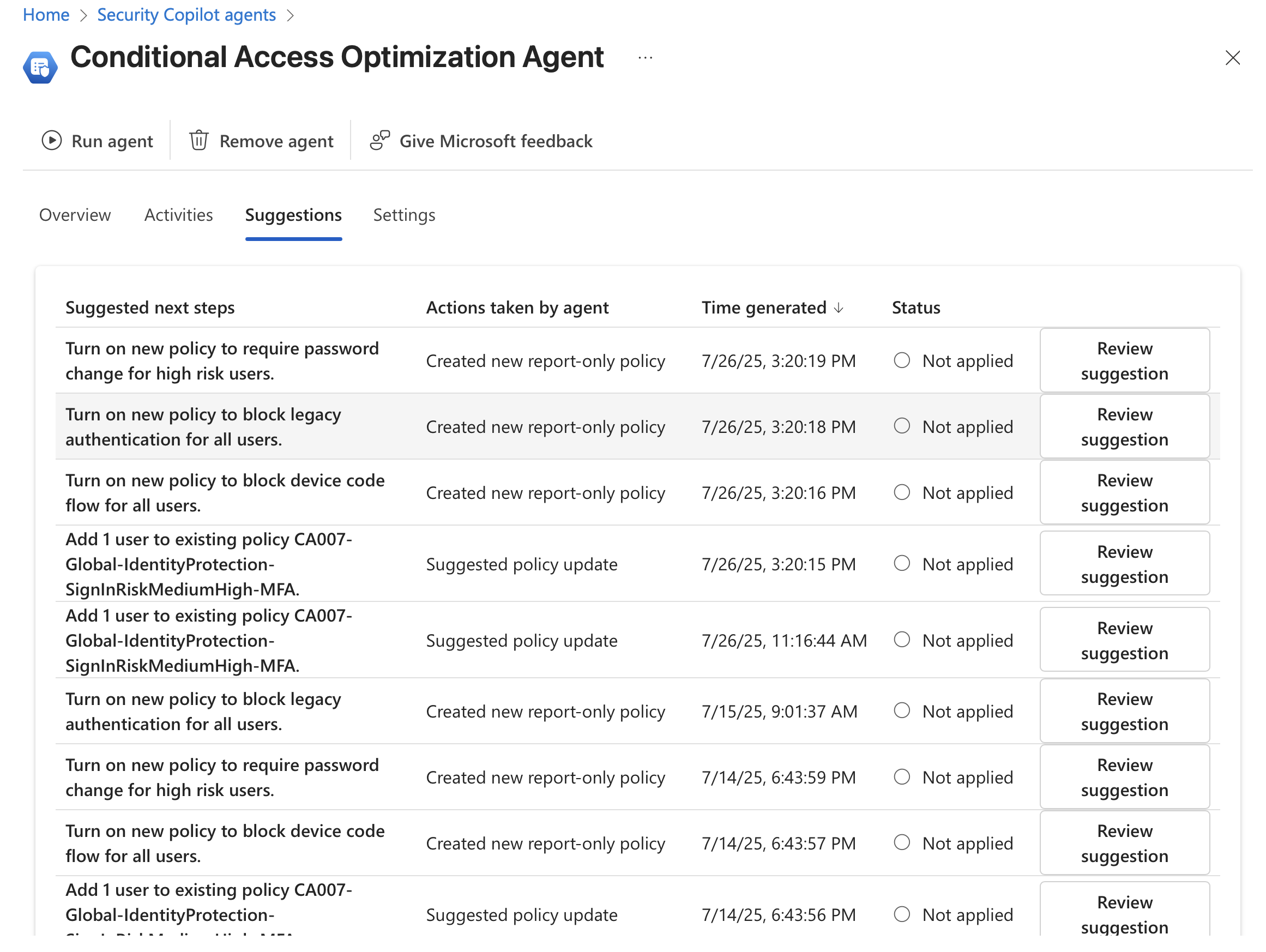Click the feedback person icon
Viewport: 1266px width, 952px height.
point(379,141)
